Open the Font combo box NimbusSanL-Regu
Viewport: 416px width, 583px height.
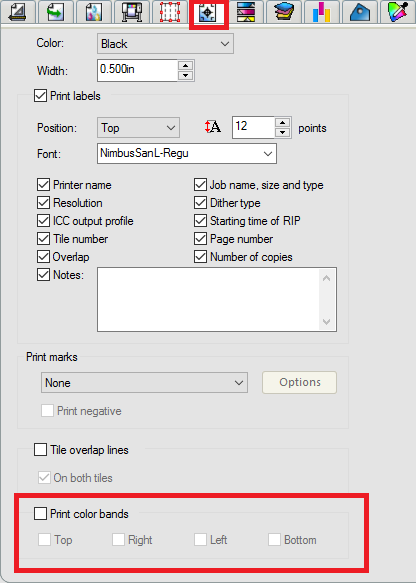[187, 153]
